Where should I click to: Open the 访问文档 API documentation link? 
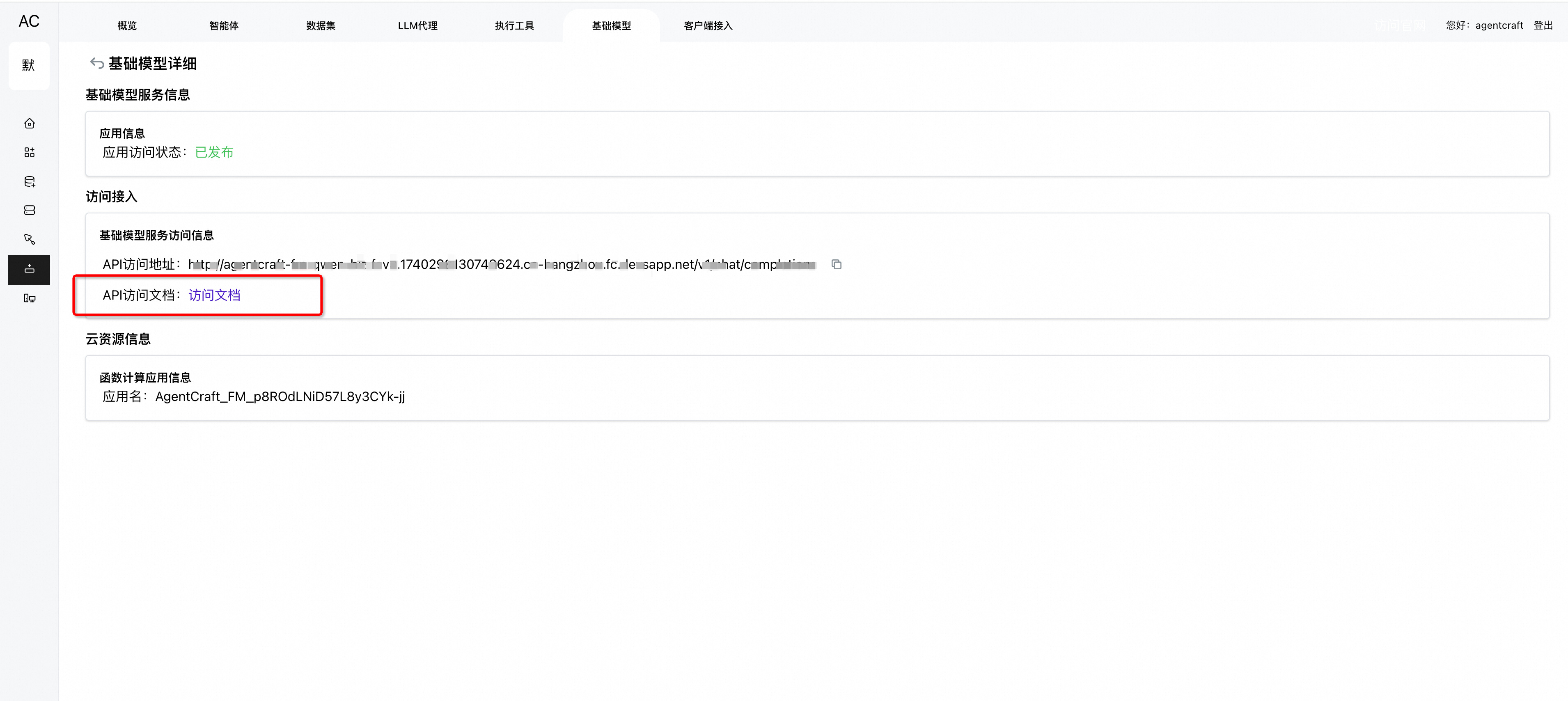point(214,295)
